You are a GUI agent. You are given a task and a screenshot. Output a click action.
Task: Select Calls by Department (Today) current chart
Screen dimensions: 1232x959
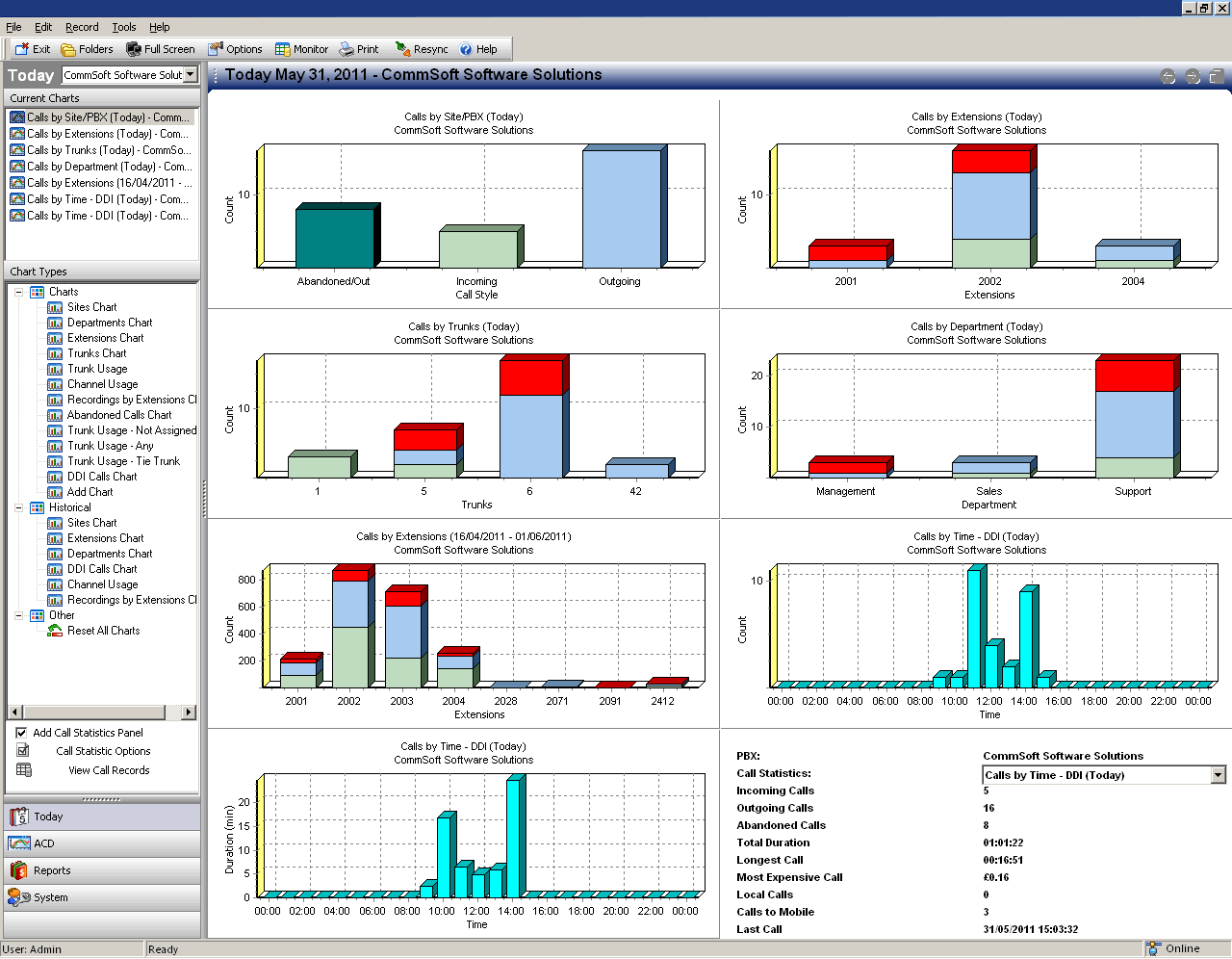(100, 167)
